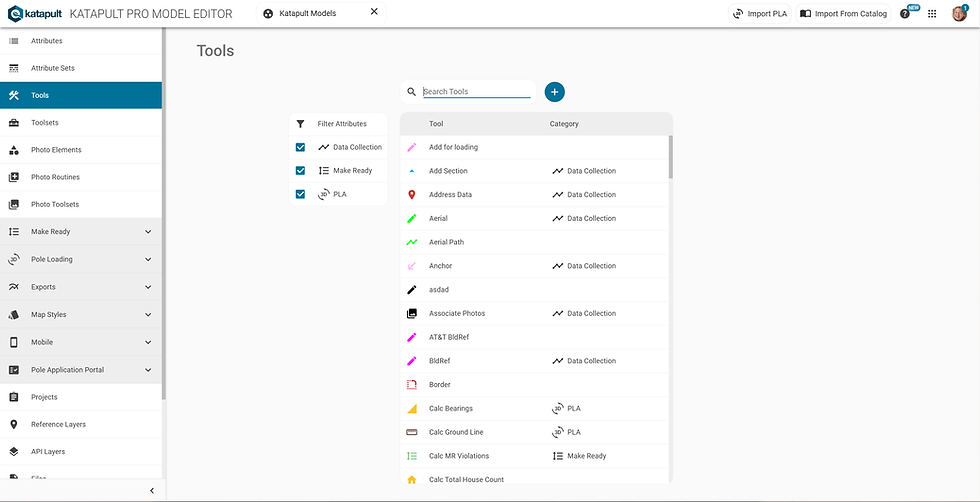Click the API Layers stack icon
This screenshot has width=980, height=502.
click(x=14, y=451)
